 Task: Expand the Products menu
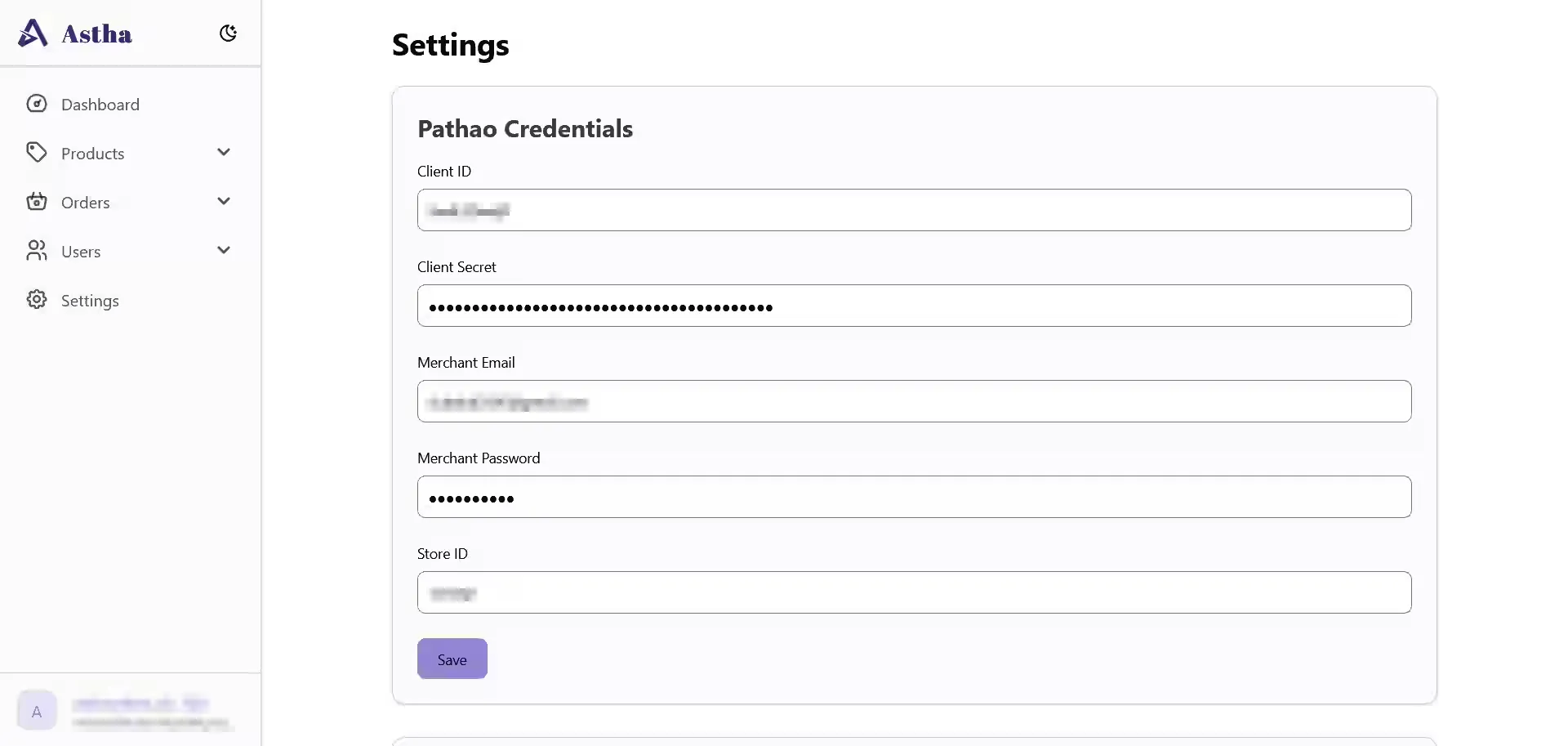click(x=224, y=152)
